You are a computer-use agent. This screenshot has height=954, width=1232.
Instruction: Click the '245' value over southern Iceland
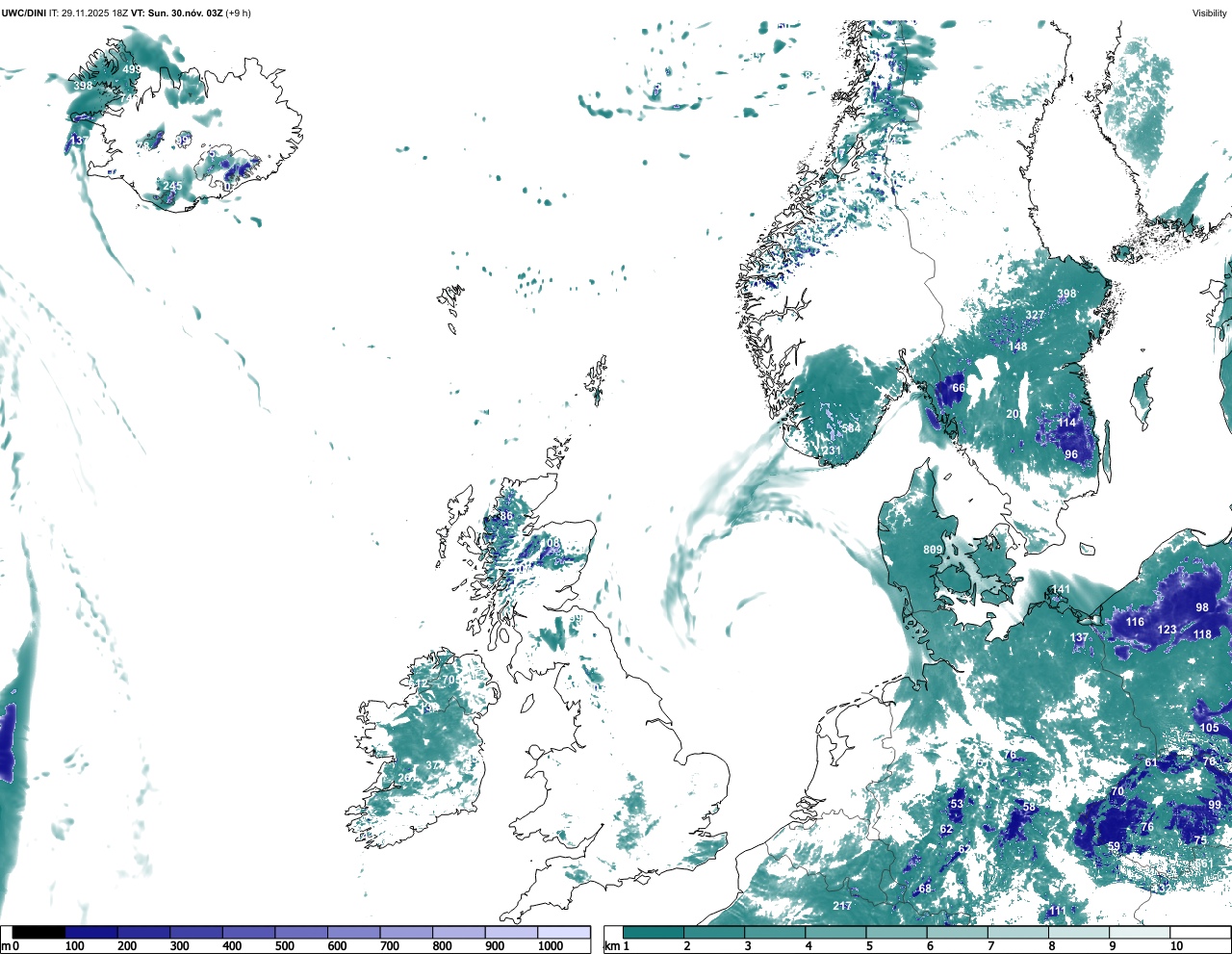point(172,187)
